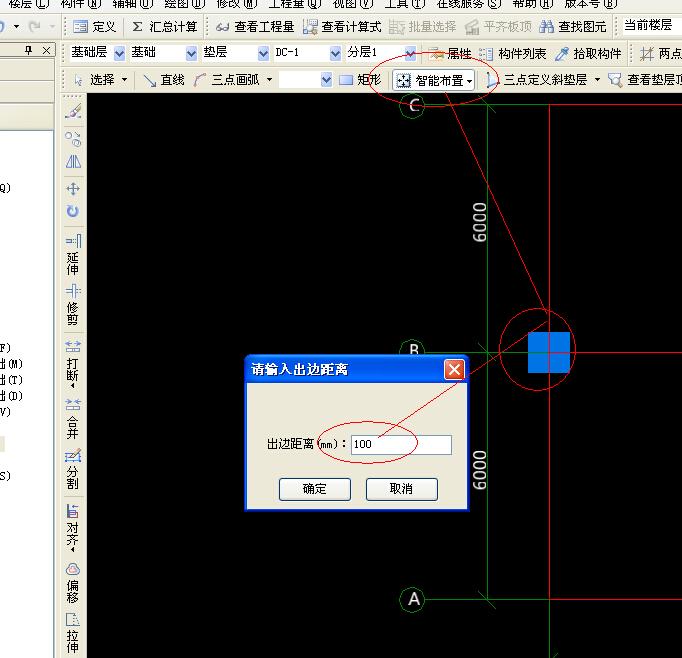Open the 视图 menu
The width and height of the screenshot is (682, 658).
click(x=352, y=4)
